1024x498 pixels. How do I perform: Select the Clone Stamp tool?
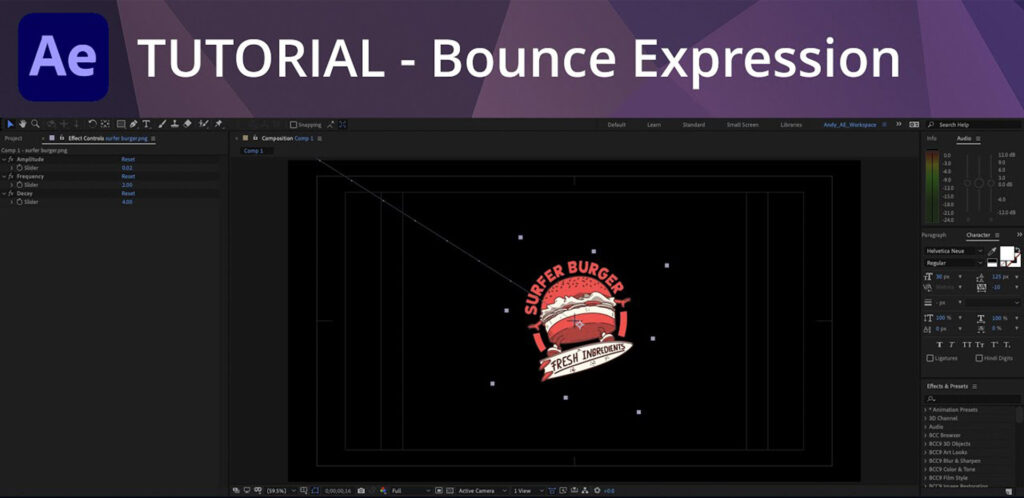174,124
